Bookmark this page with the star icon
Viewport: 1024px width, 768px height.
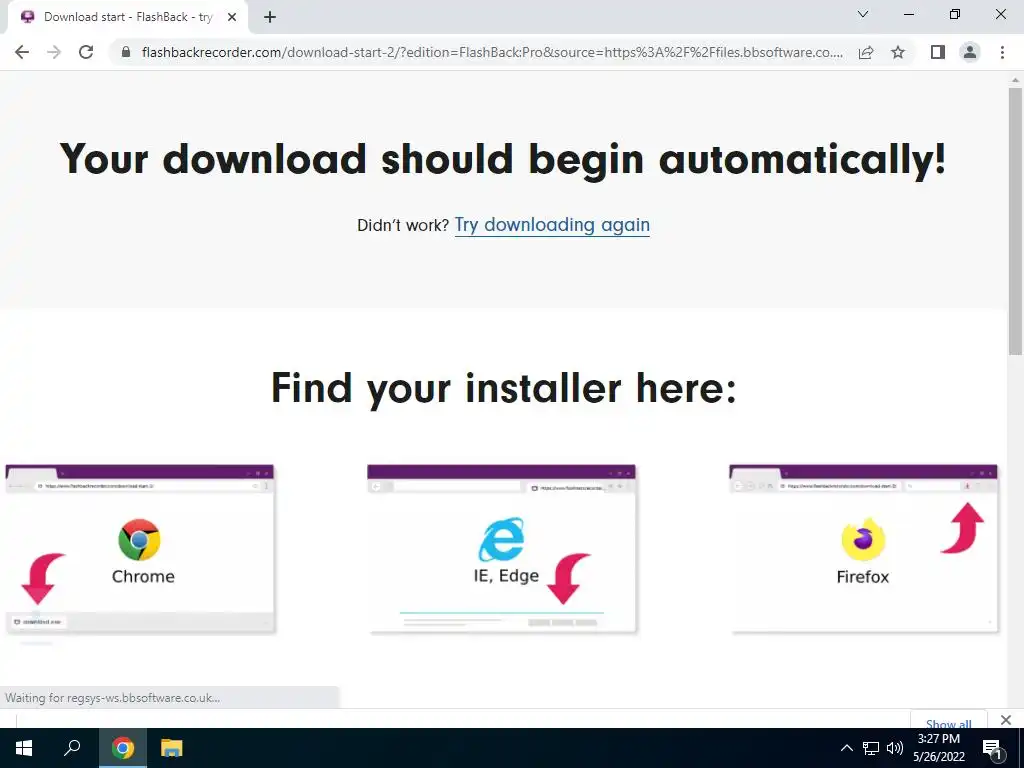tap(898, 52)
